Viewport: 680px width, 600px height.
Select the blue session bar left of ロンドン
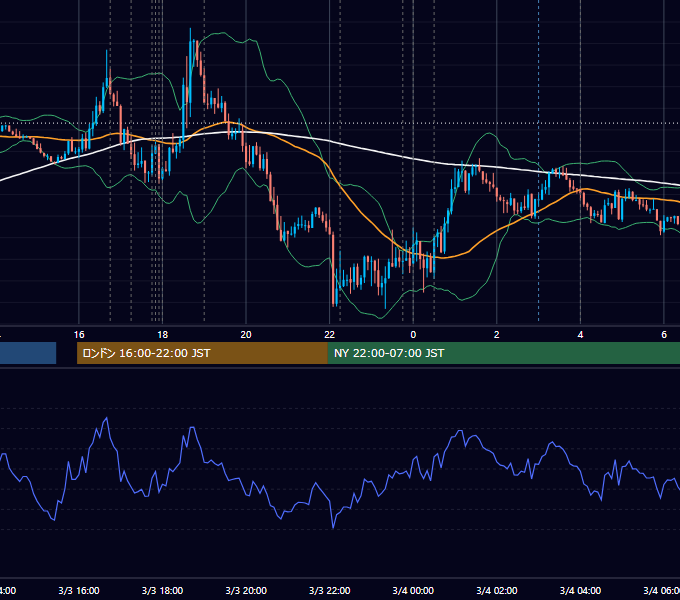28,353
